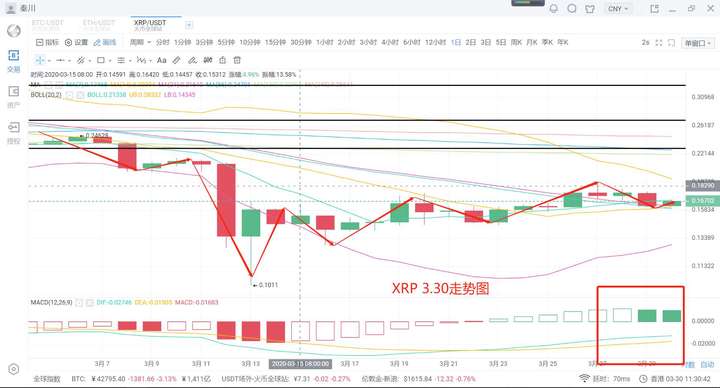Click the 2s refresh interval label
Screen dimensions: 720x388
tap(645, 42)
